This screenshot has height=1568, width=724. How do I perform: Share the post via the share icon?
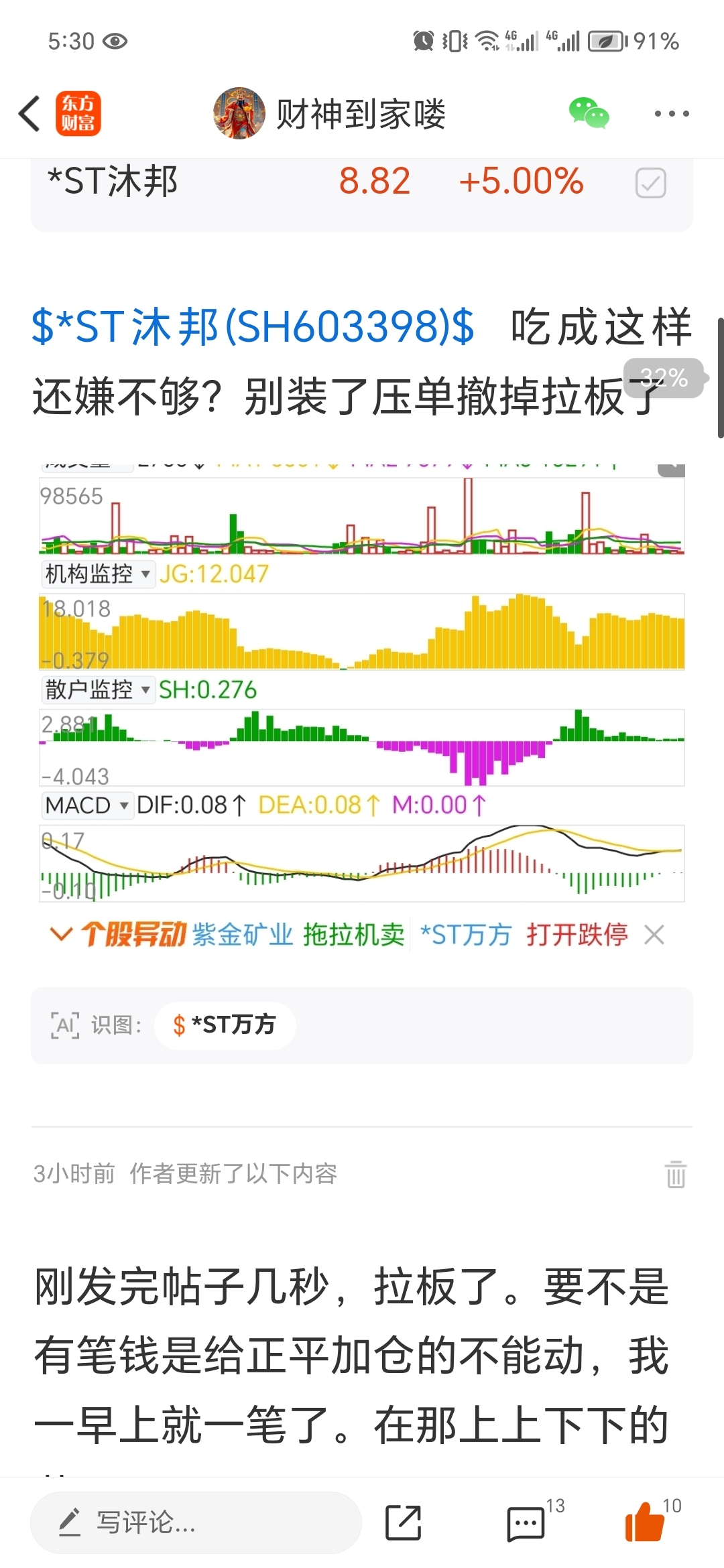coord(404,1522)
